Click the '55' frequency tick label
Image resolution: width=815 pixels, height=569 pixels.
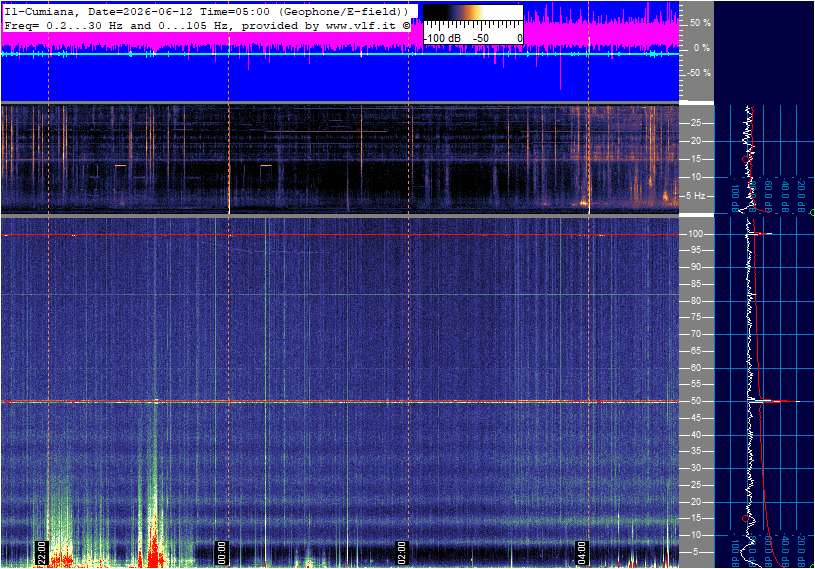point(695,385)
